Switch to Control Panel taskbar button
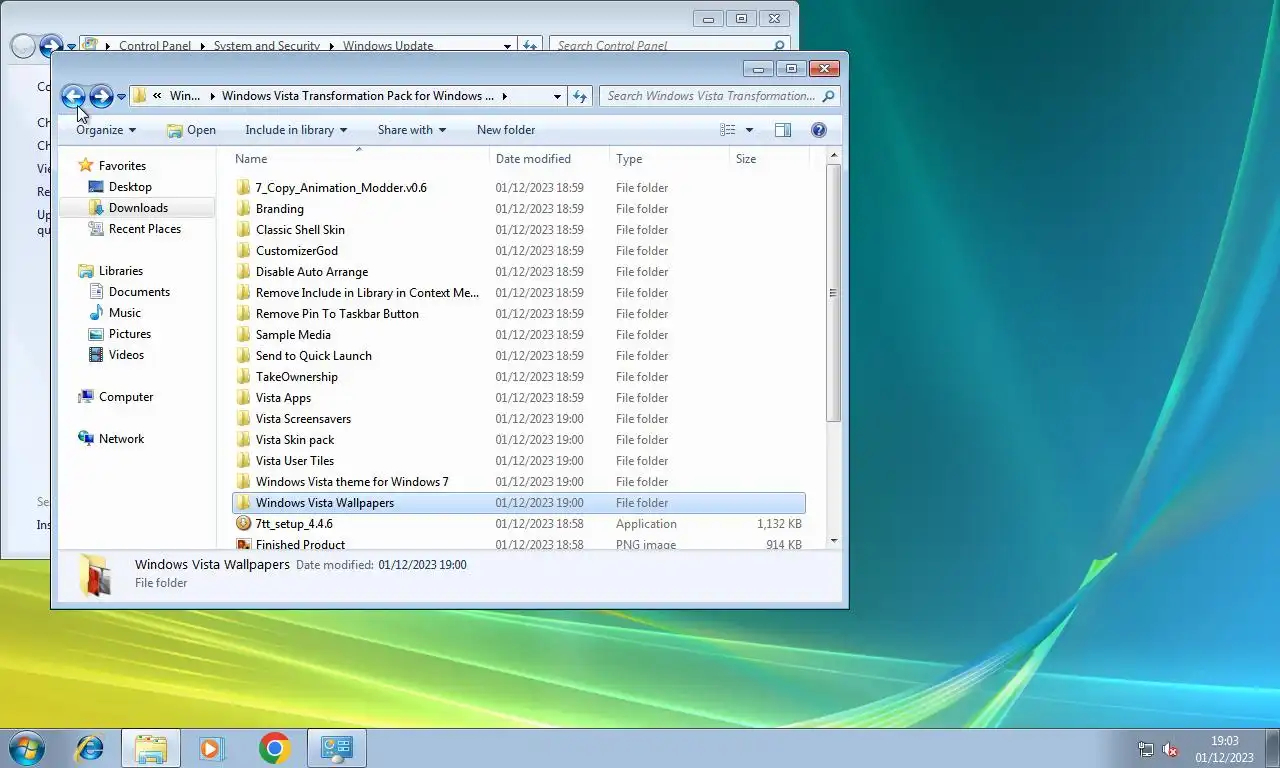 336,748
